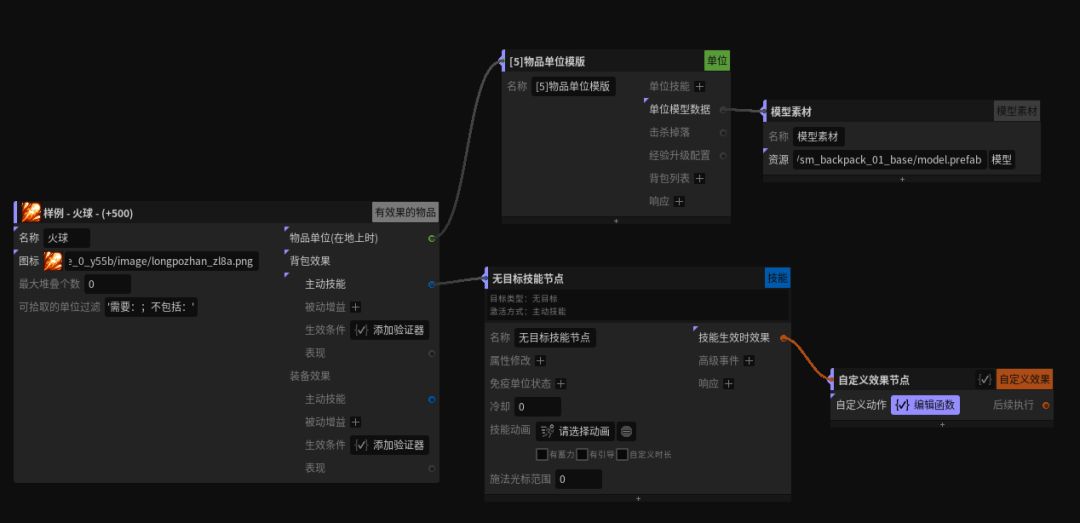Expand the bottom plus of 物品单位模版 node

pos(616,221)
